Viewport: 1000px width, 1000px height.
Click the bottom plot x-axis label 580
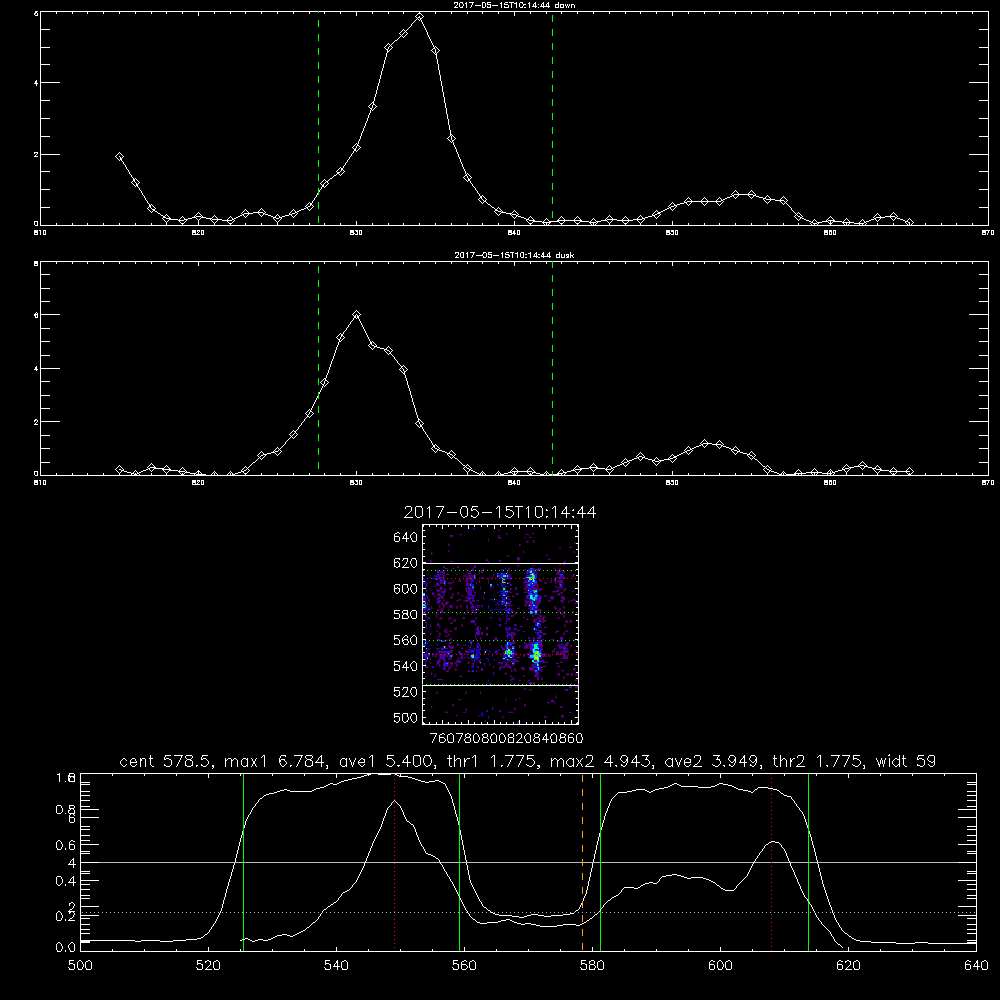(592, 966)
